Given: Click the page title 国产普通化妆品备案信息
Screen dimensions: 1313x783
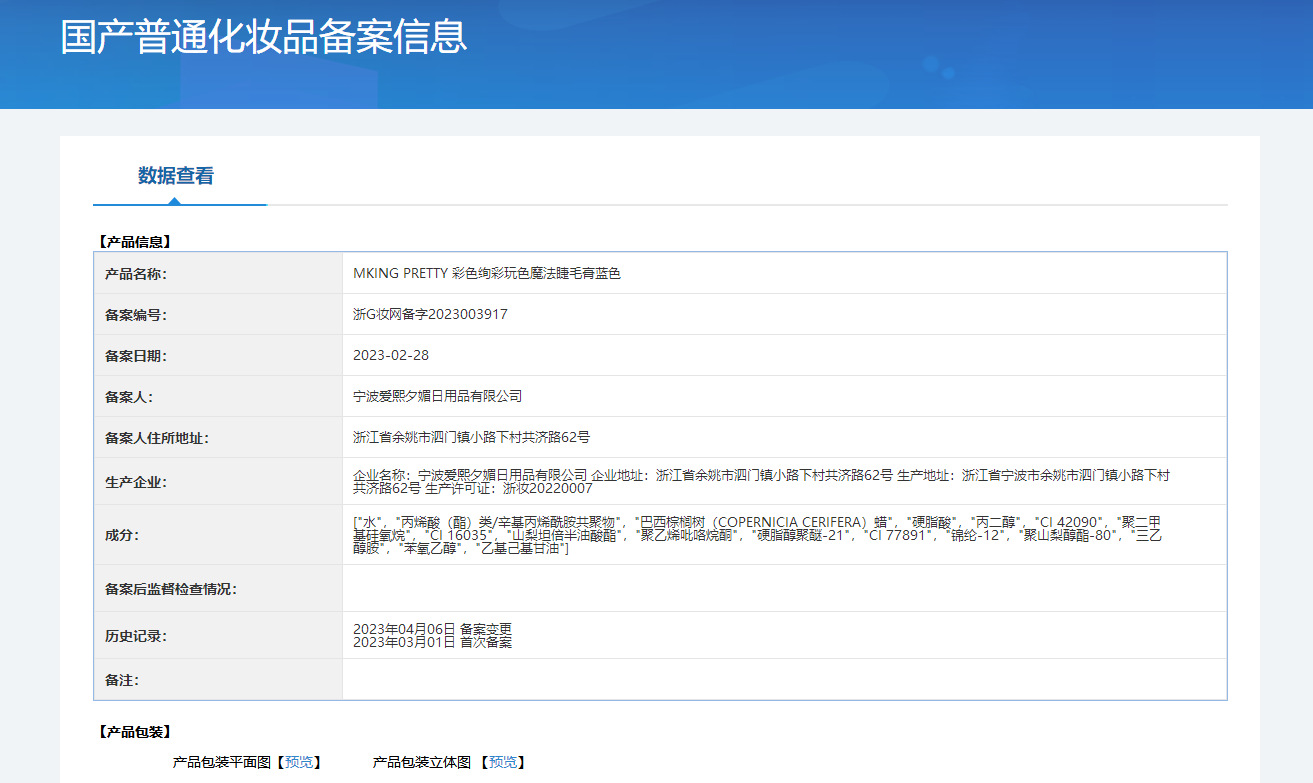Looking at the screenshot, I should click(x=264, y=36).
